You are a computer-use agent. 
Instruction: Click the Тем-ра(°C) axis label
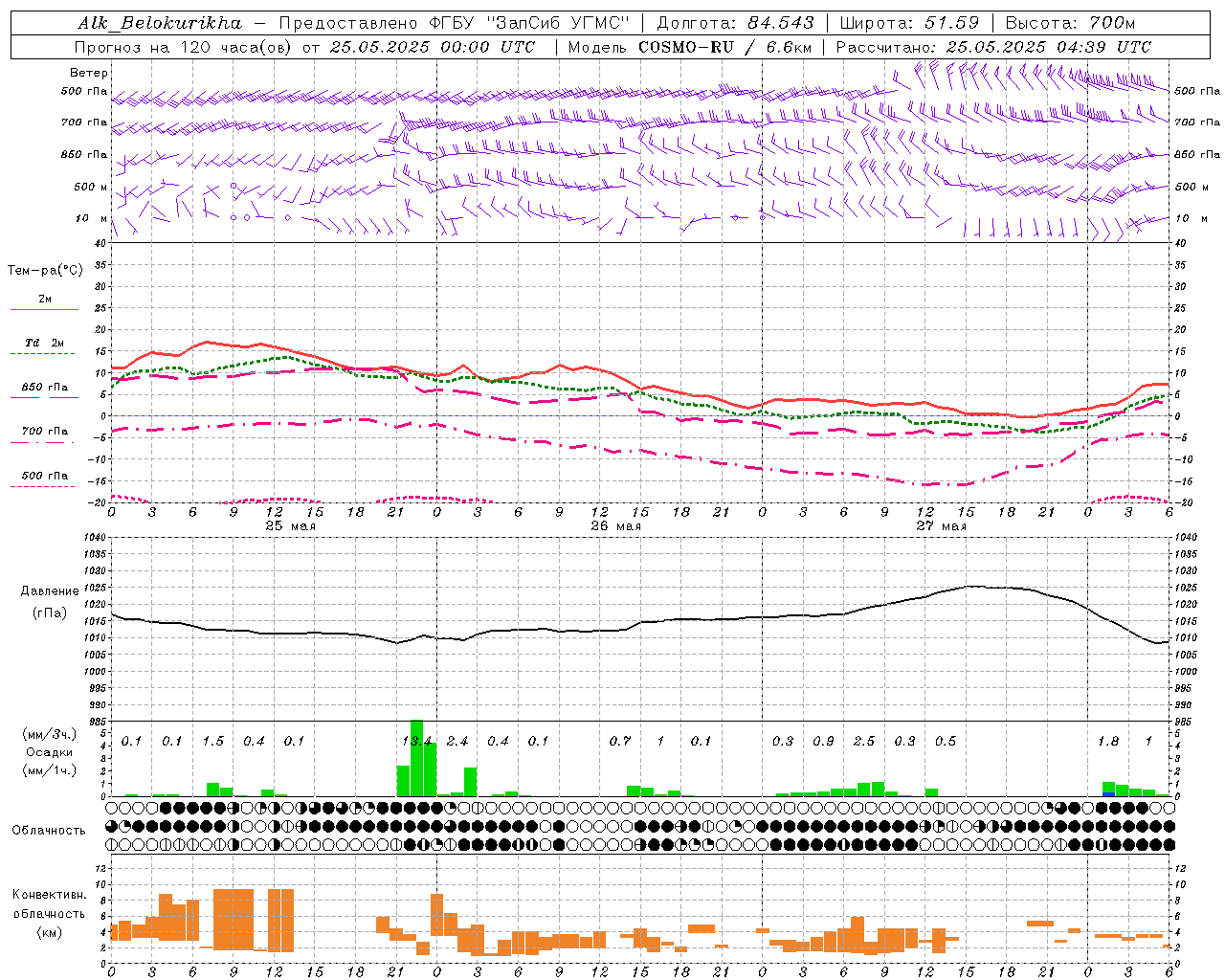coord(45,271)
